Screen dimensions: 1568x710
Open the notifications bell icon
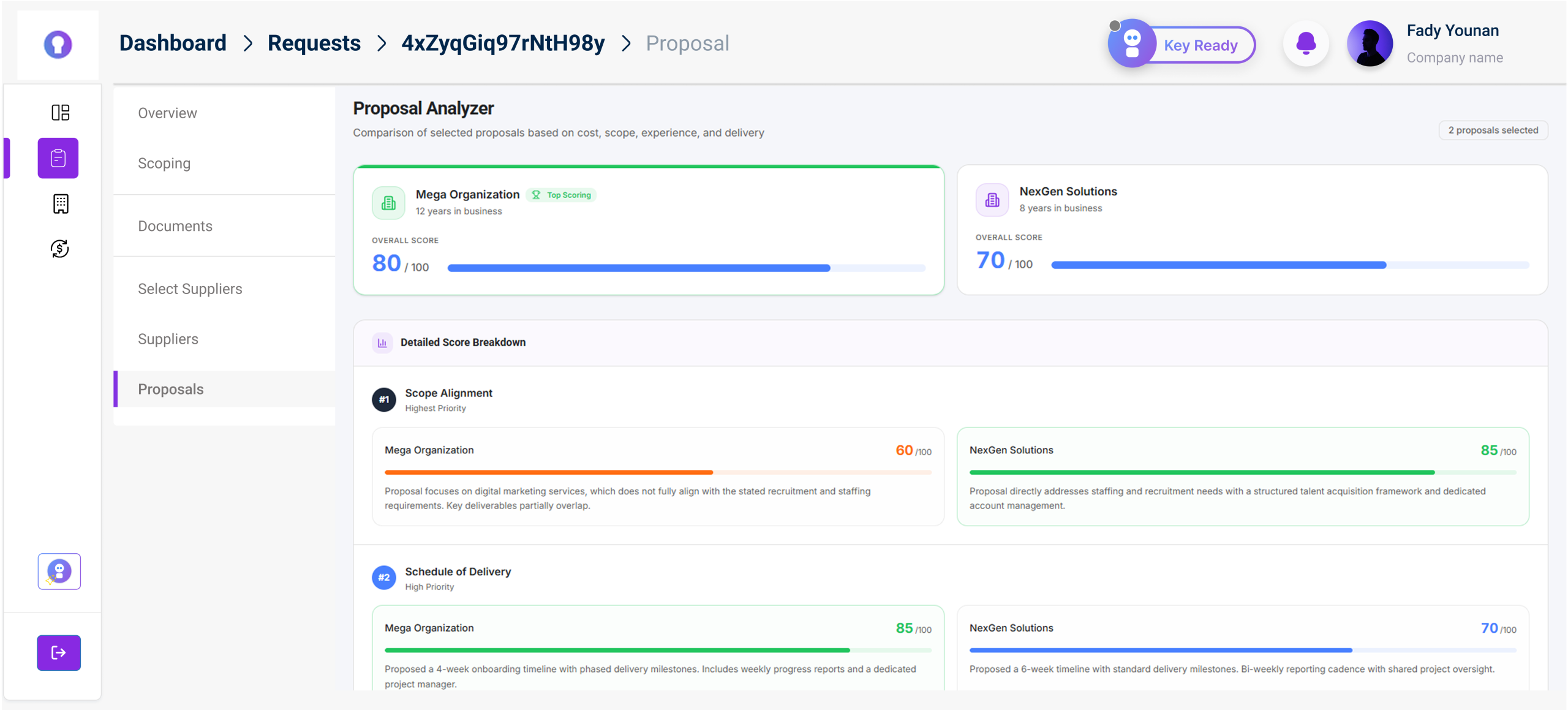click(x=1306, y=43)
